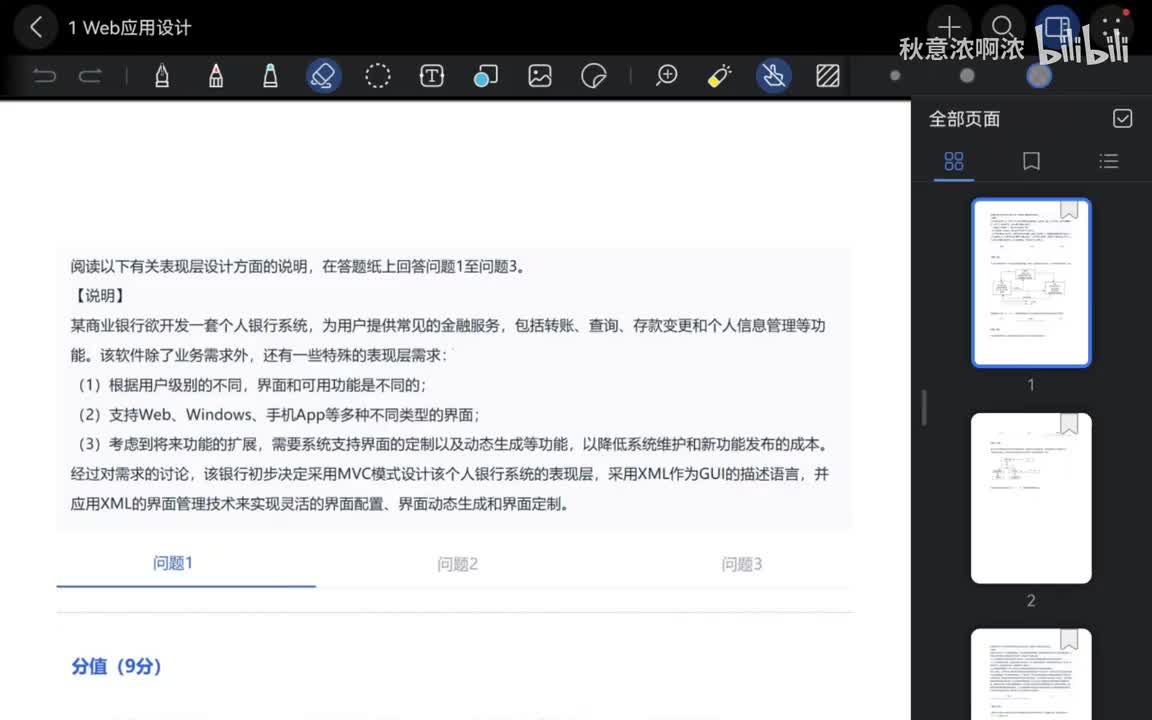
Task: Toggle select-all pages checkbox
Action: (1122, 118)
